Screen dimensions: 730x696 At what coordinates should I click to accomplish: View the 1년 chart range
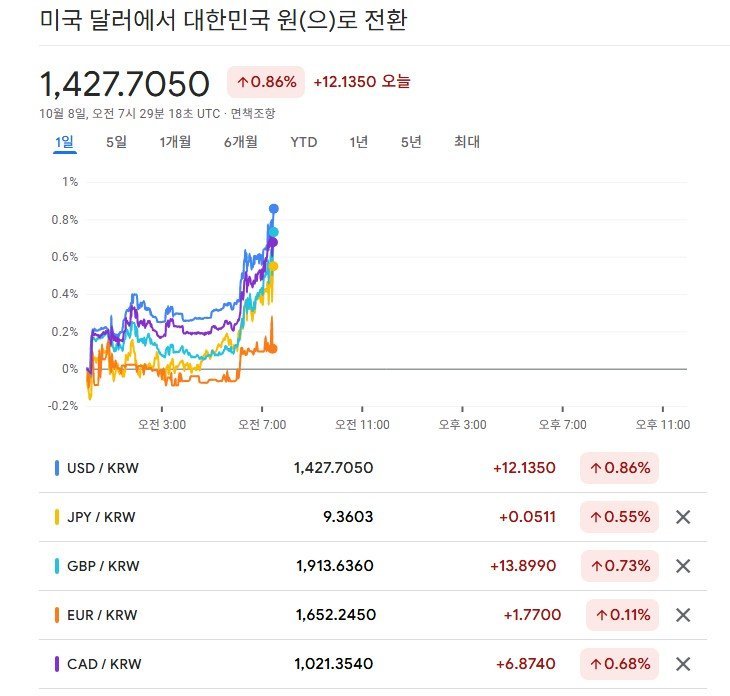(359, 142)
